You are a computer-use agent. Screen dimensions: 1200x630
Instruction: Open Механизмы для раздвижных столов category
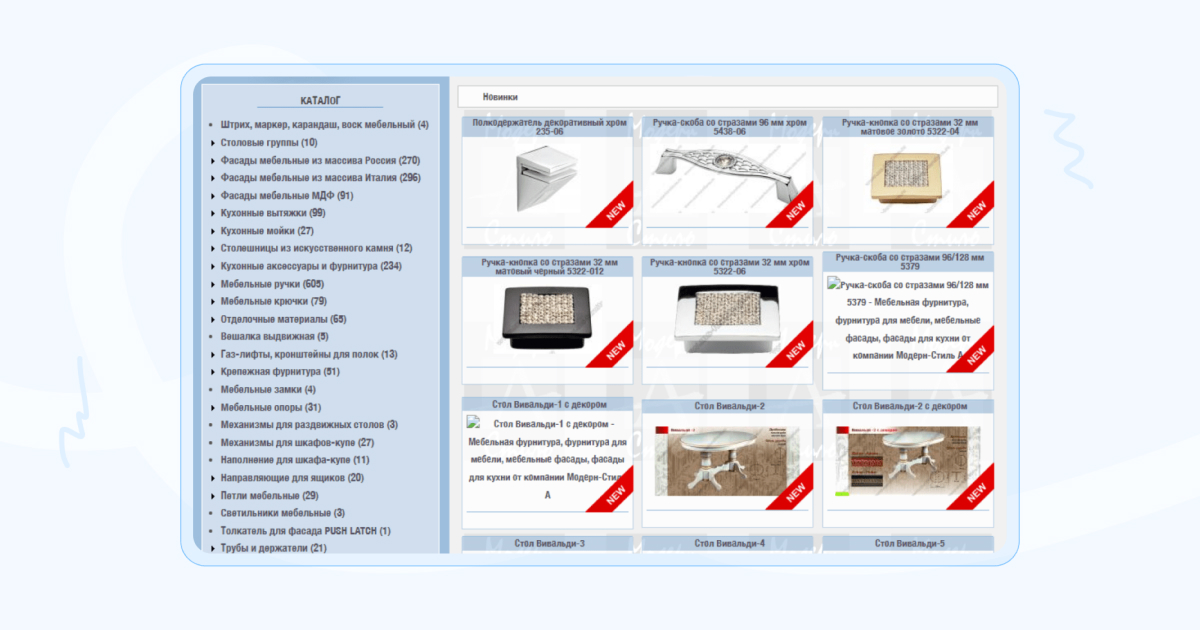click(309, 425)
